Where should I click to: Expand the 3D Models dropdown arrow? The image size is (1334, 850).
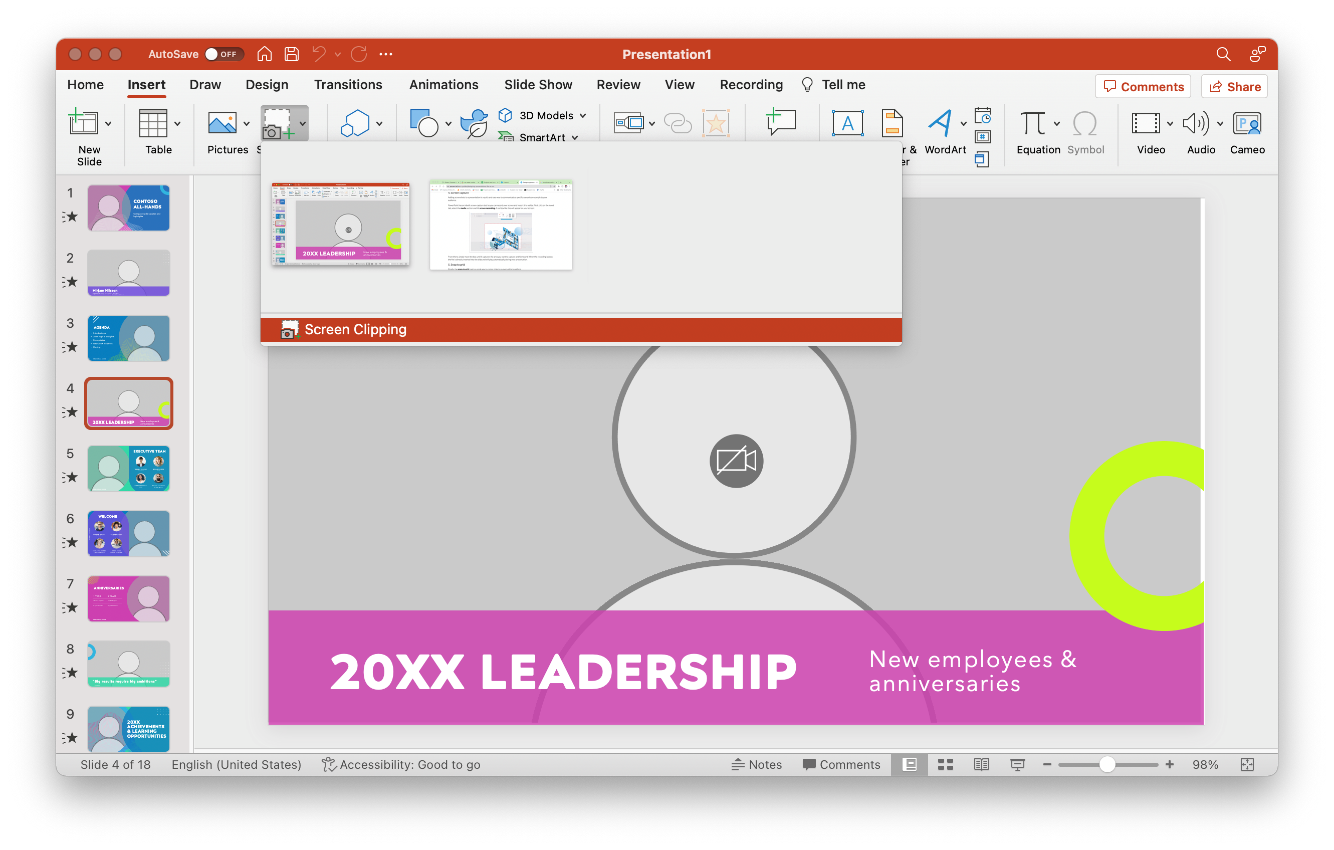pyautogui.click(x=583, y=115)
